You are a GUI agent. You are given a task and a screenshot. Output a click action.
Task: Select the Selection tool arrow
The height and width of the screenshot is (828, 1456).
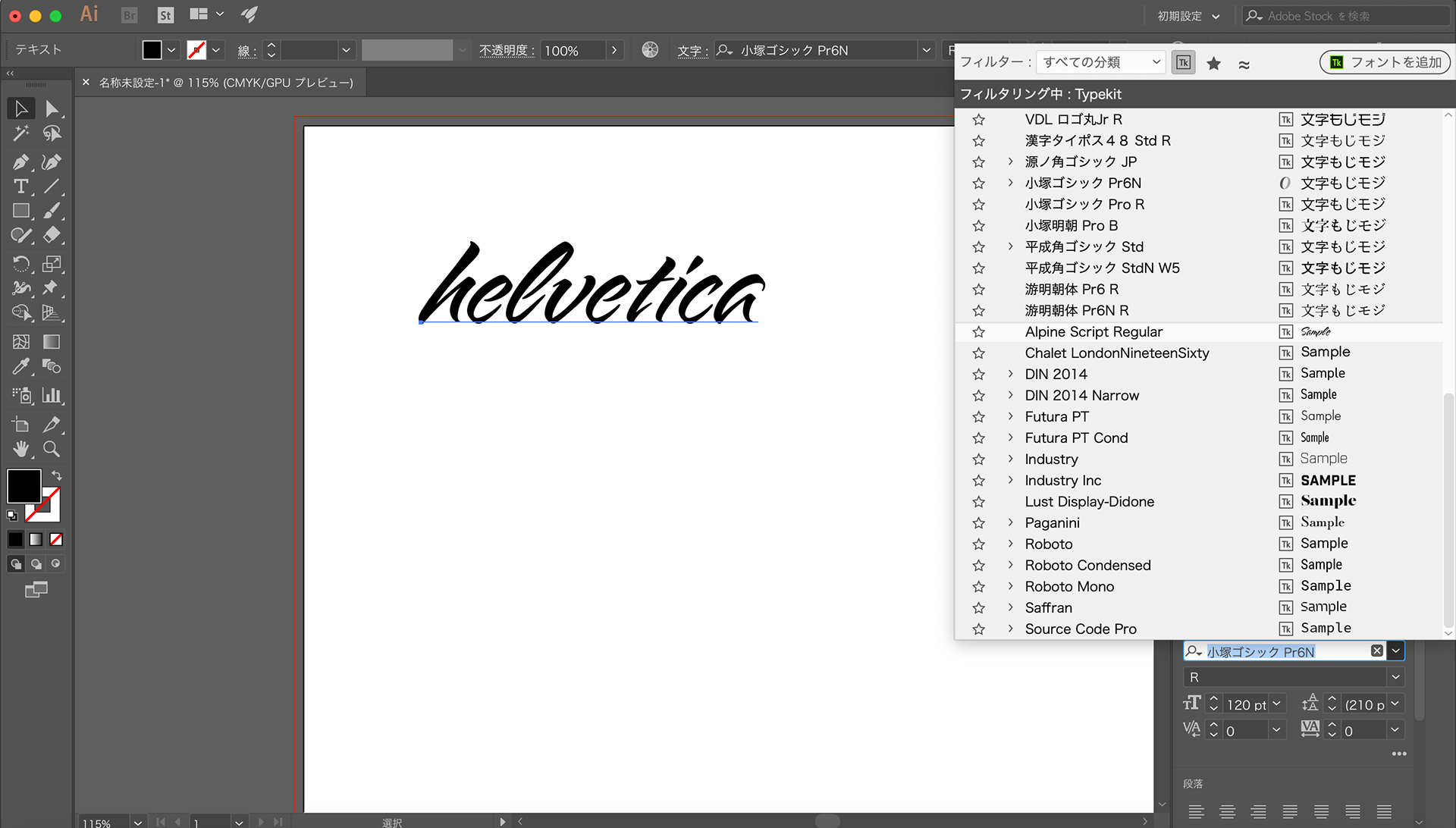[21, 109]
